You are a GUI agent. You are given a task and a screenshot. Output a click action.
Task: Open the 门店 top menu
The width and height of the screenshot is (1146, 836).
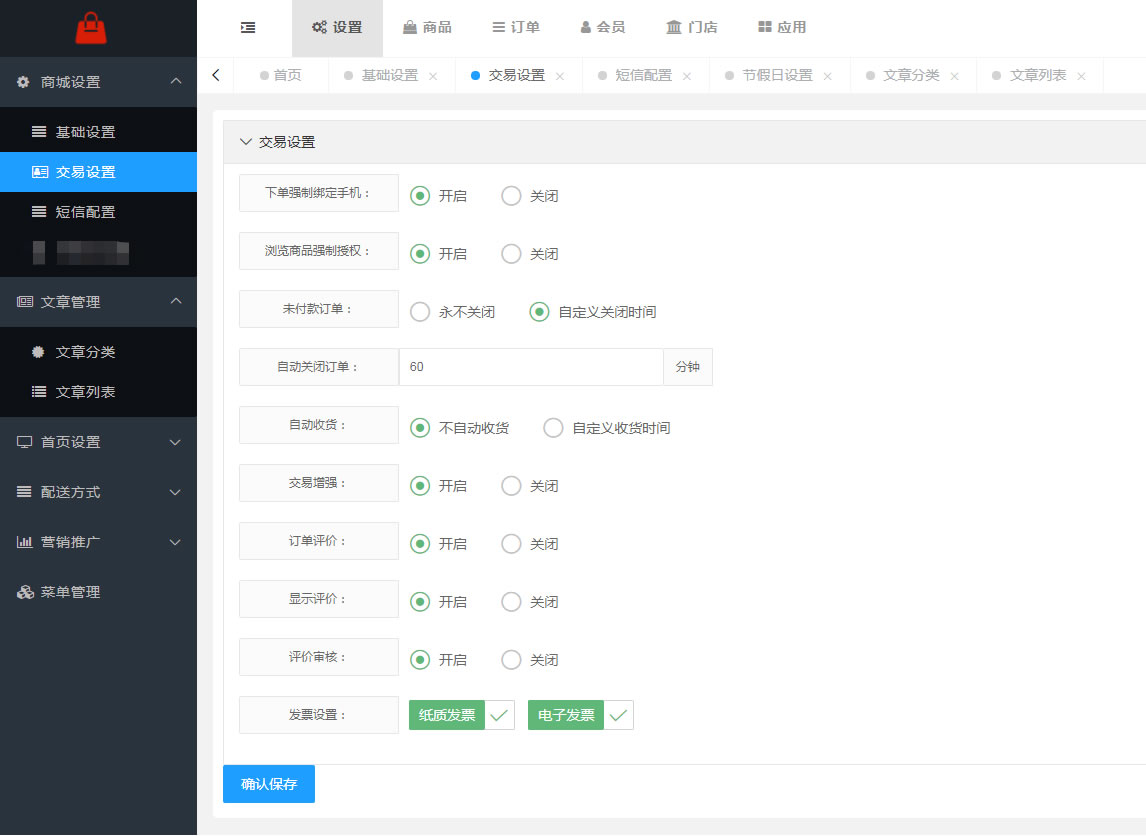692,28
